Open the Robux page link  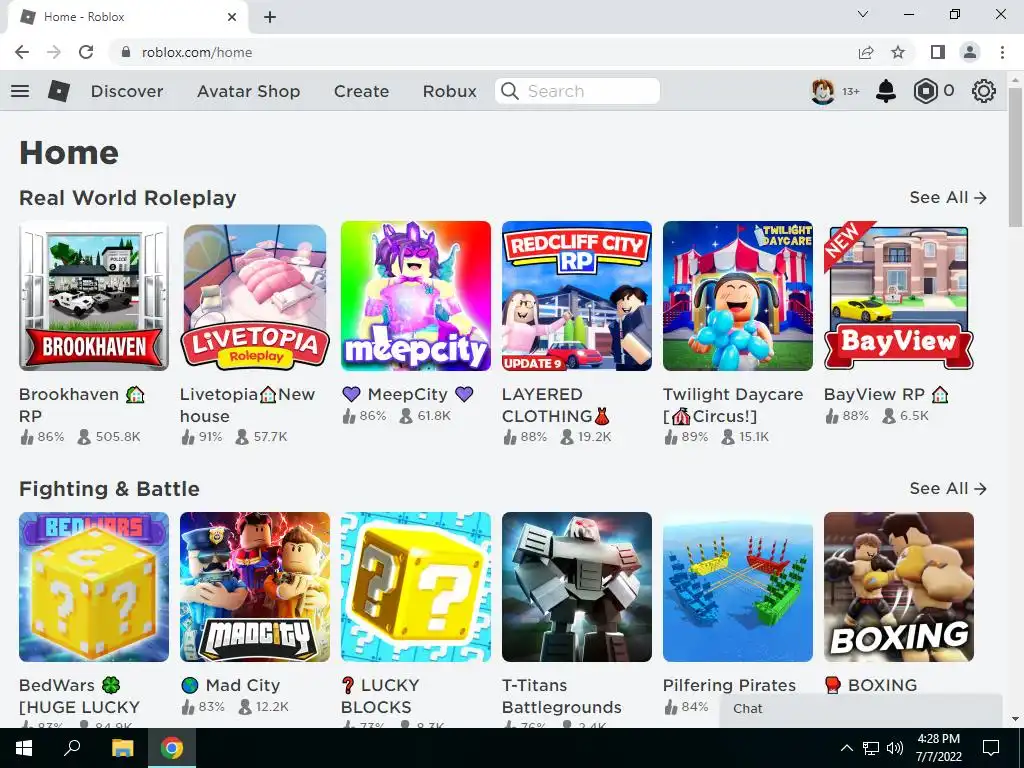coord(449,91)
